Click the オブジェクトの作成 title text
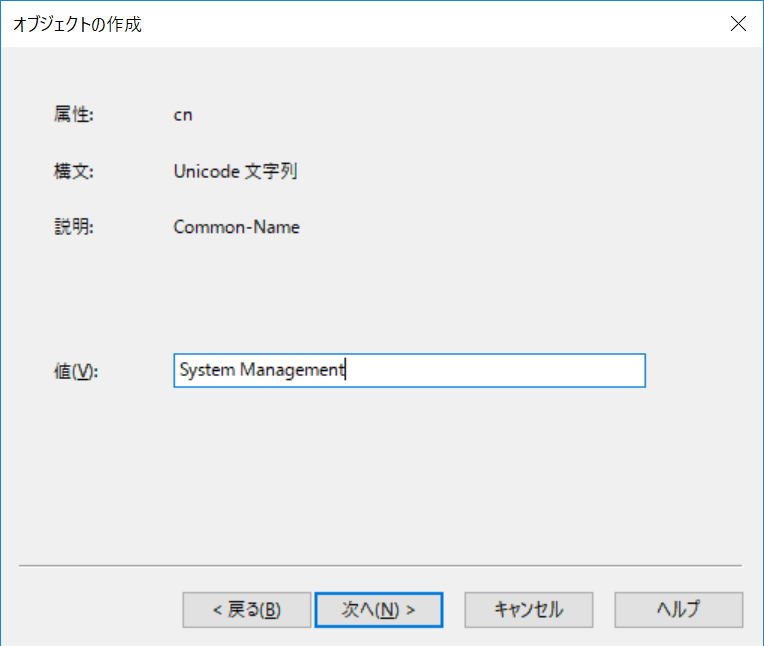Image resolution: width=764 pixels, height=646 pixels. coord(77,24)
